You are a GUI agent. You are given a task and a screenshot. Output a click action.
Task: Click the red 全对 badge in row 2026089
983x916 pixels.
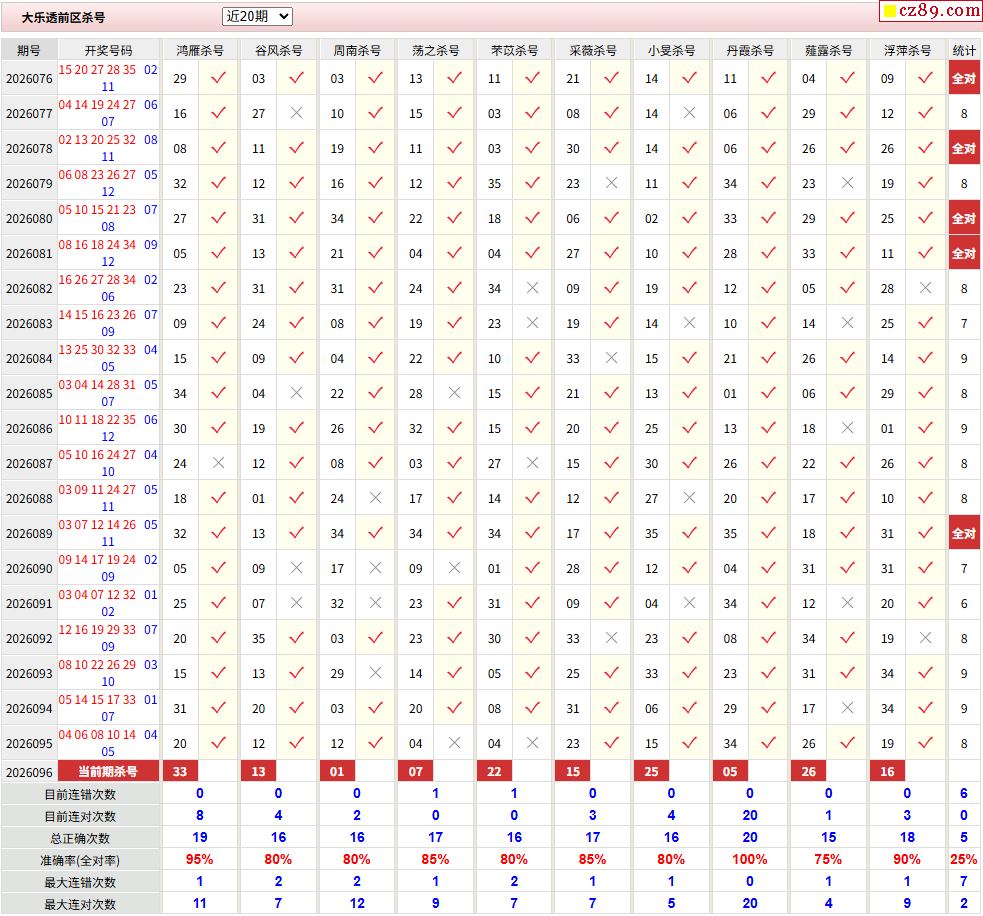[x=964, y=533]
